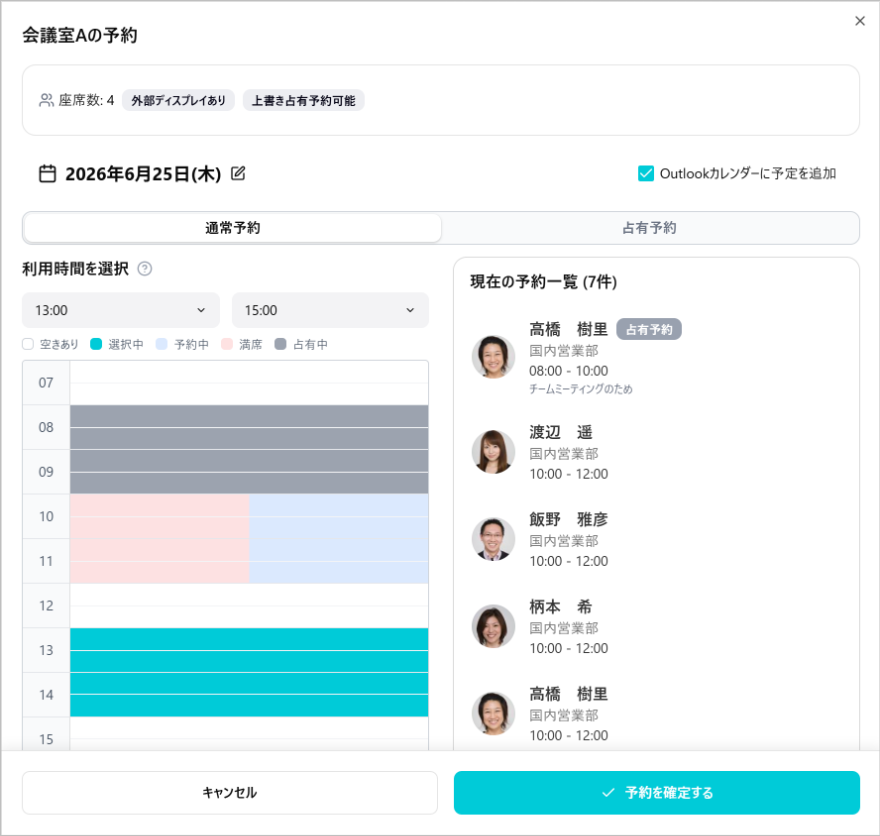
Task: Click the pink 満席 block at 10
Action: point(159,516)
